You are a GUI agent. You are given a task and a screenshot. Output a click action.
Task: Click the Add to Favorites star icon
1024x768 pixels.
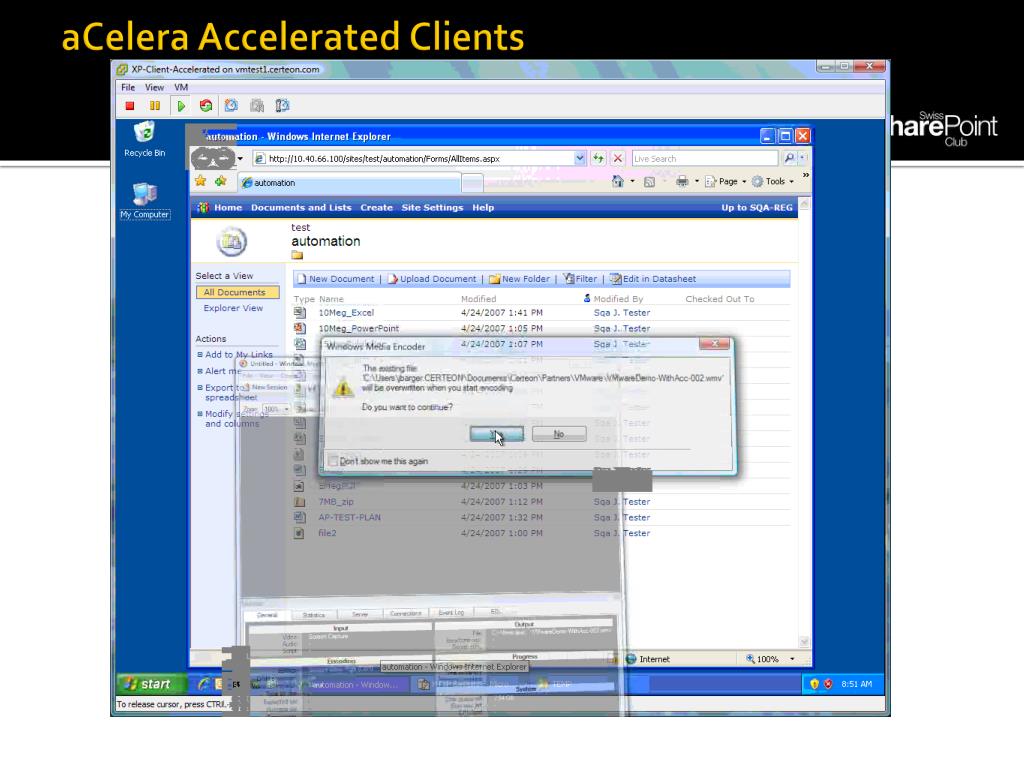click(x=221, y=182)
